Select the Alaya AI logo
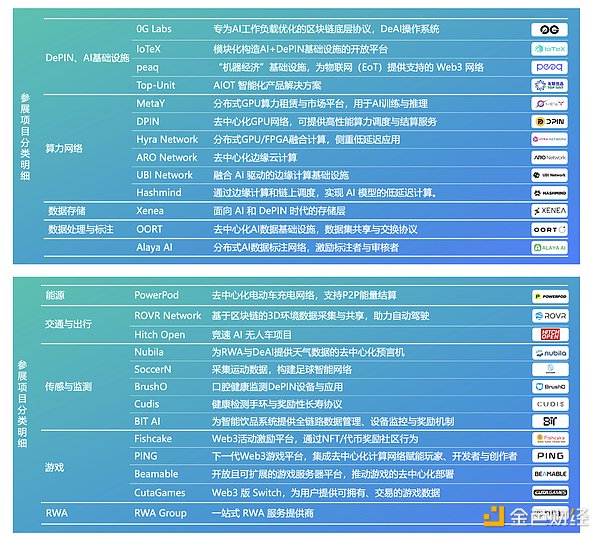600x538 pixels. coord(549,247)
